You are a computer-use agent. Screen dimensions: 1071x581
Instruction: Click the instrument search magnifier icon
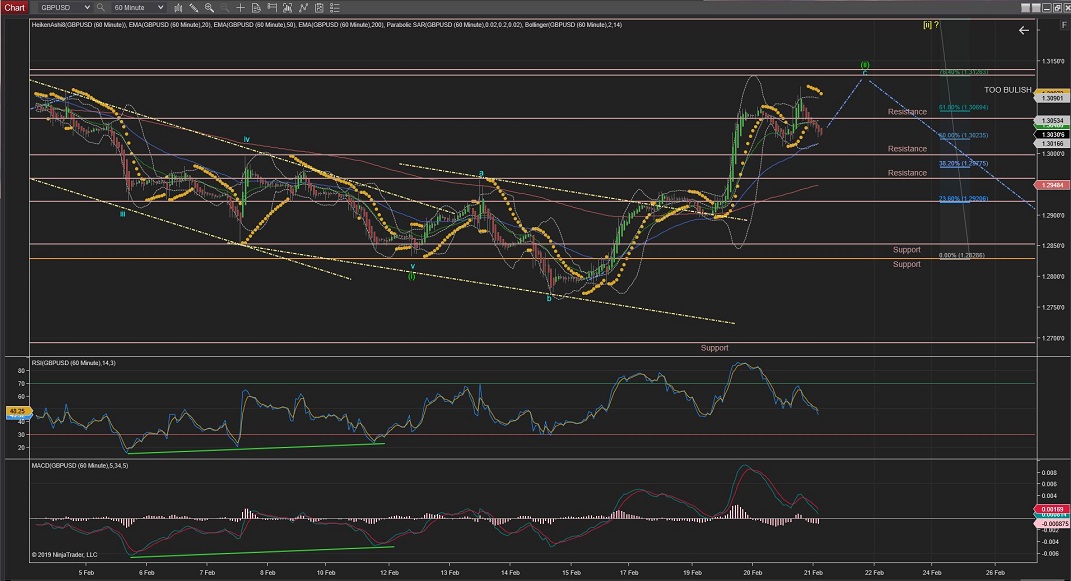click(x=101, y=7)
